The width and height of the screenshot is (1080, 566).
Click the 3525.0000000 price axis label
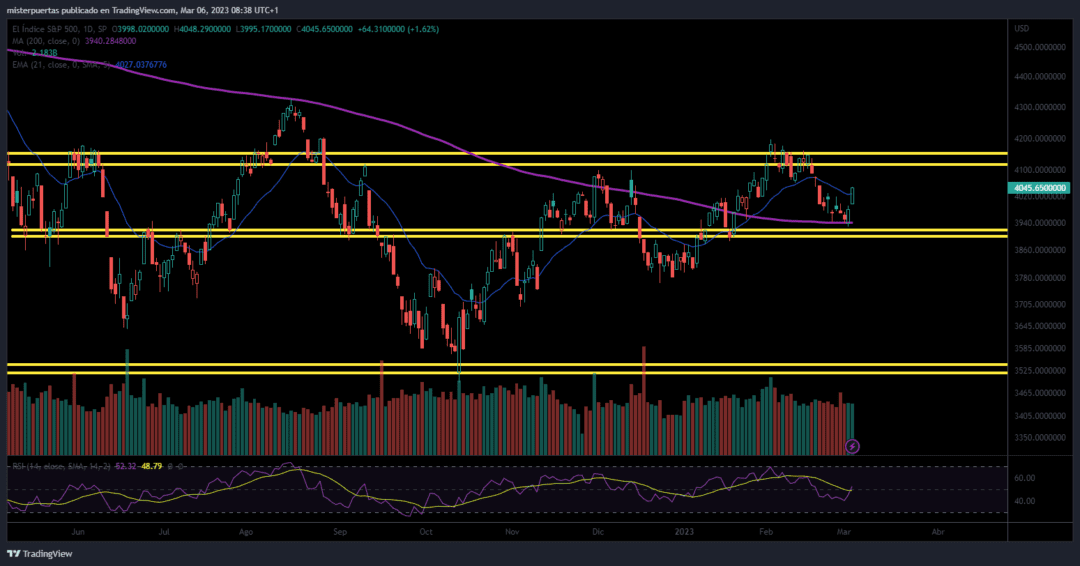pos(1040,370)
